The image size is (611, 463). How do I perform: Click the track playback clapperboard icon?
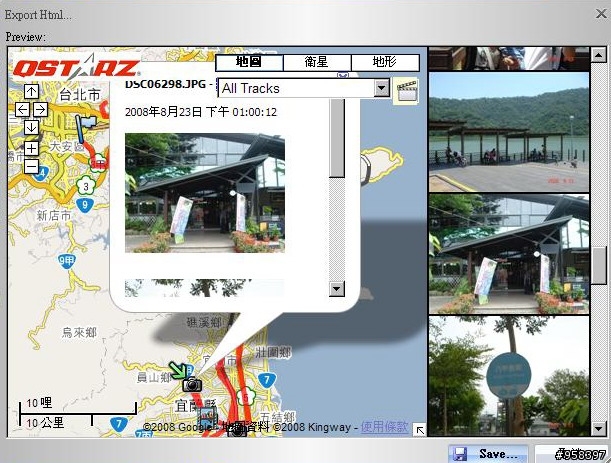point(406,91)
